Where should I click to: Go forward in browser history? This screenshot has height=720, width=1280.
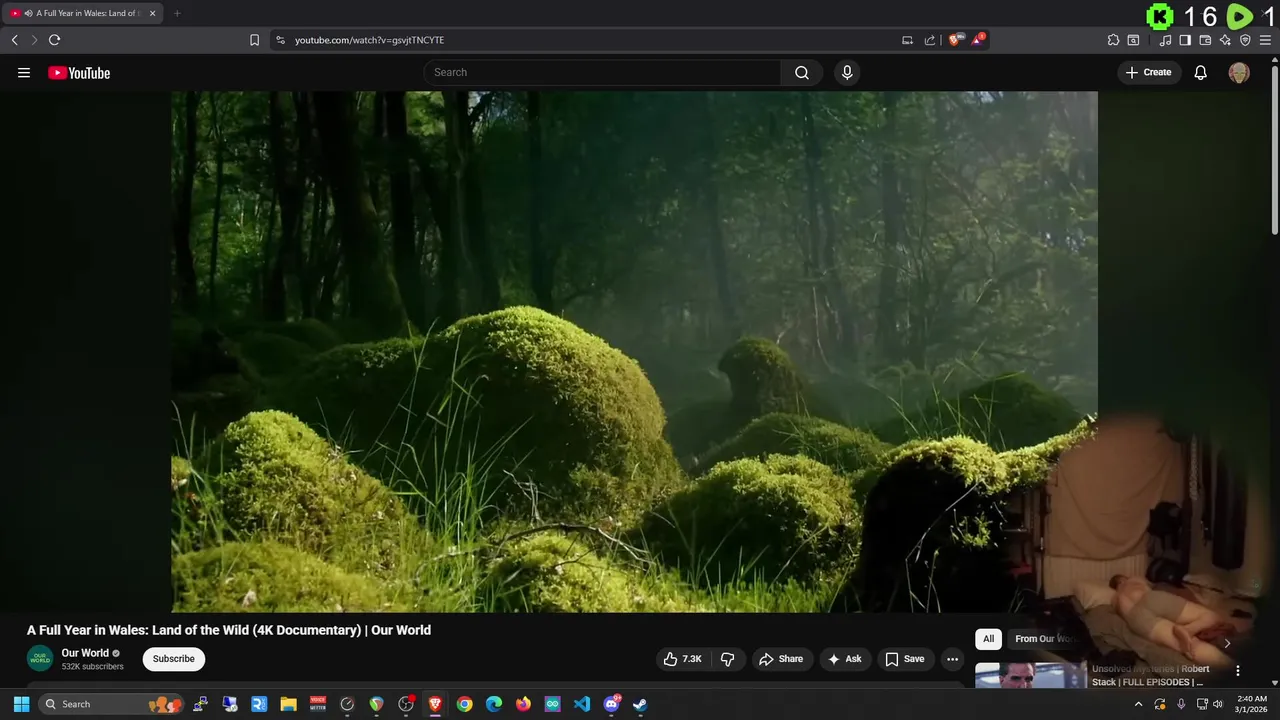pos(34,40)
